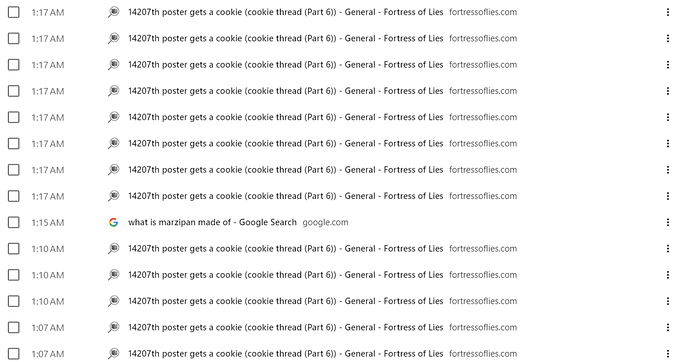
Task: Open the "what is marzipan made of" link
Action: [x=212, y=222]
